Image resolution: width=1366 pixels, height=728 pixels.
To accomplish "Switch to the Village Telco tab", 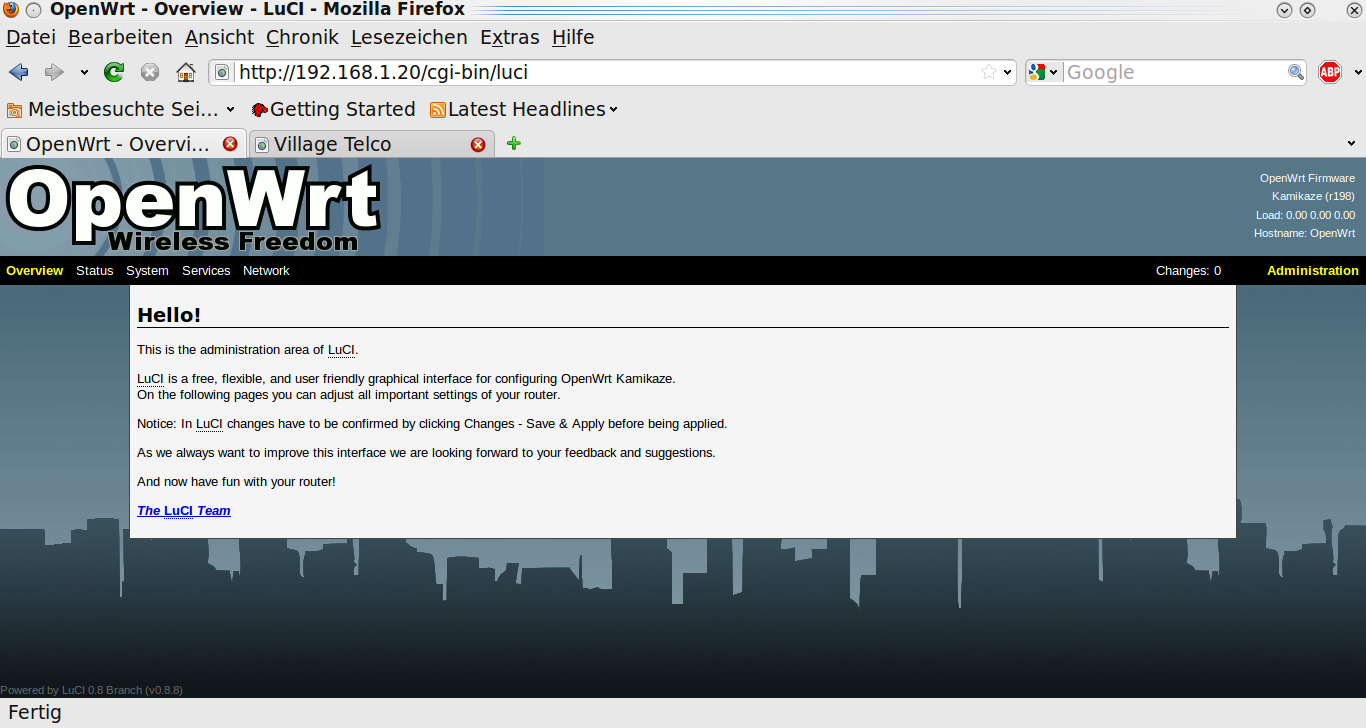I will tap(370, 144).
